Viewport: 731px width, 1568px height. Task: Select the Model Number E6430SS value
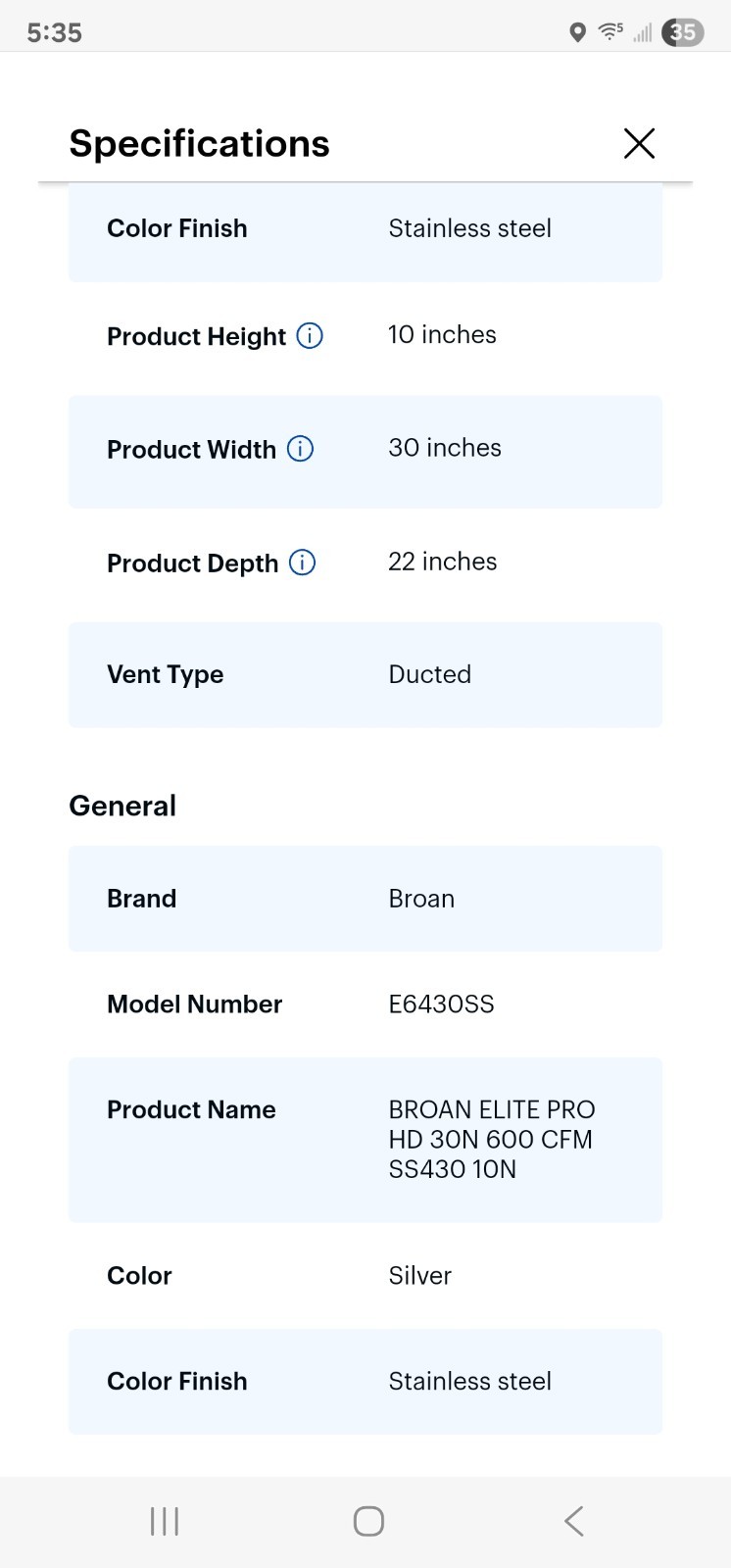(x=441, y=1004)
